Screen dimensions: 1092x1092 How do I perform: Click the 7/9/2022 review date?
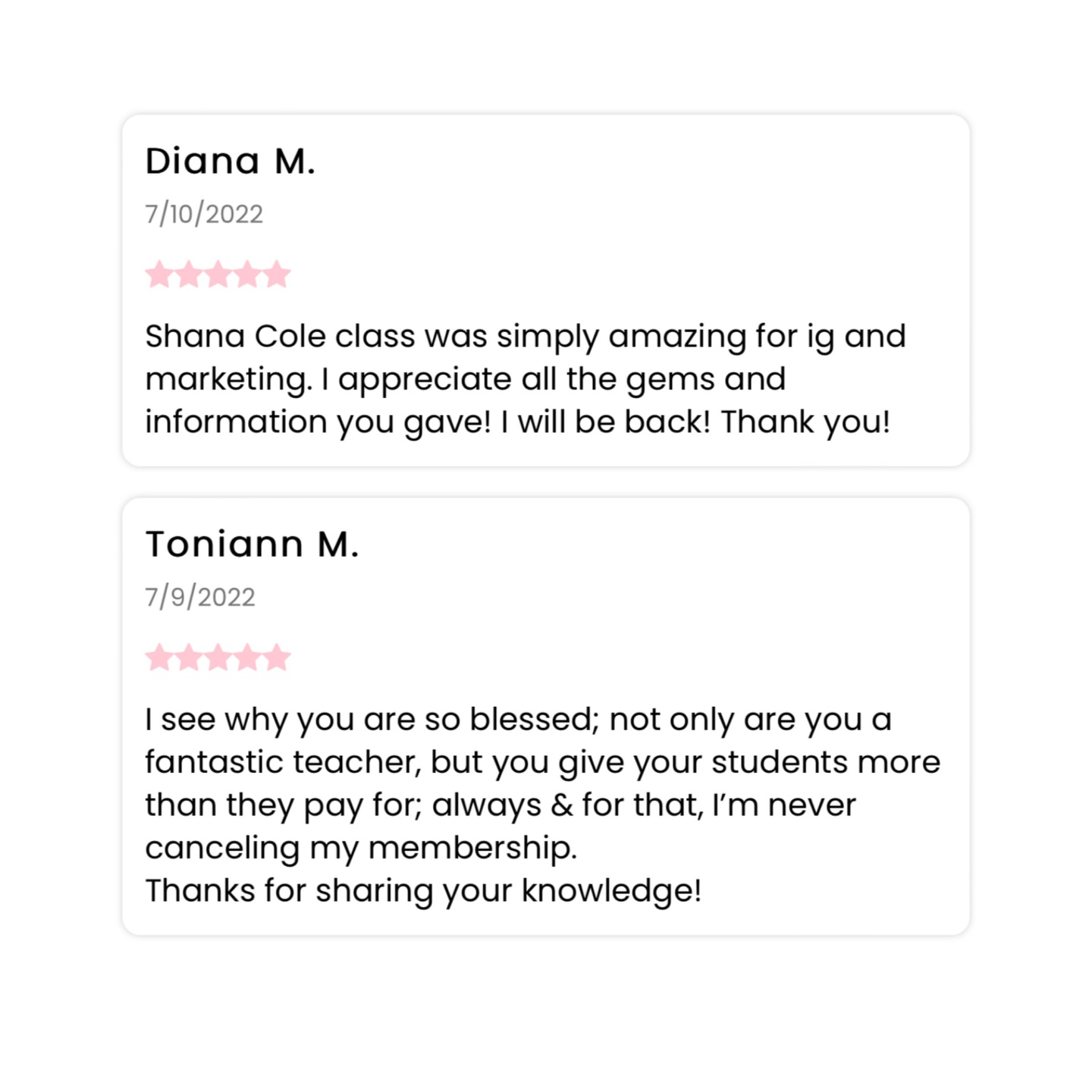(x=200, y=598)
